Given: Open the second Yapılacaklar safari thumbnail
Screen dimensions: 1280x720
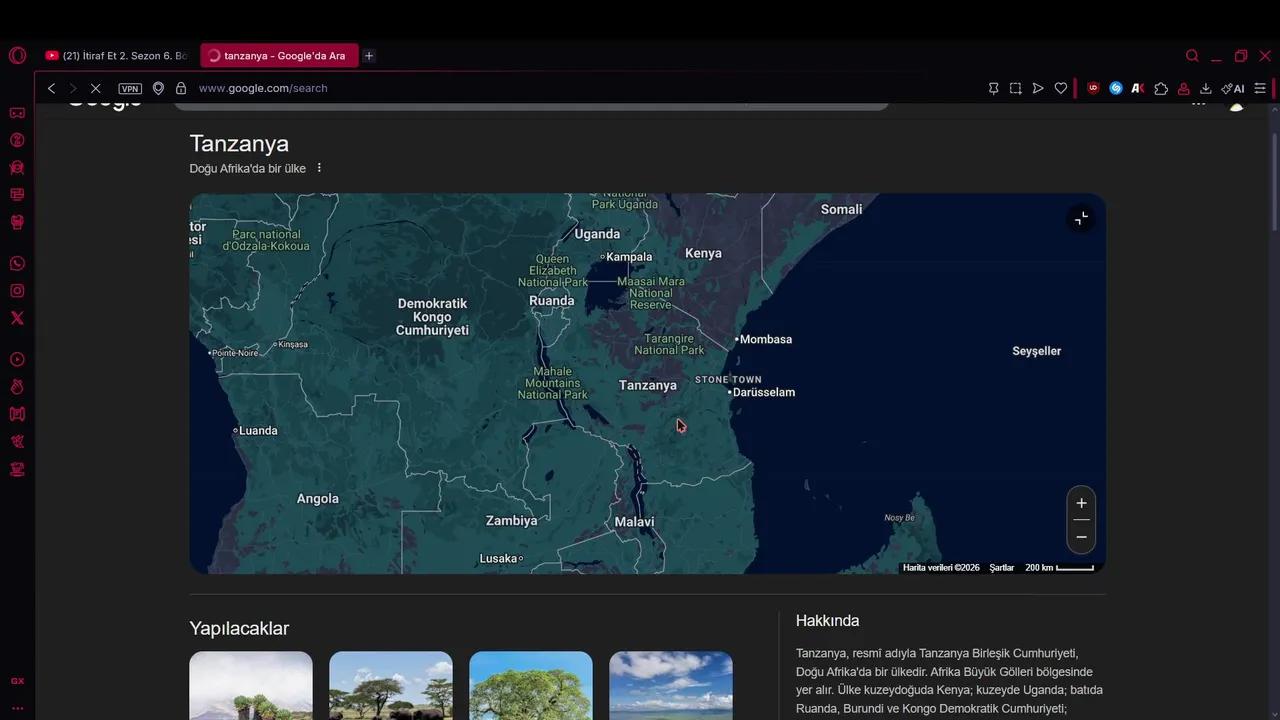Looking at the screenshot, I should tap(391, 686).
